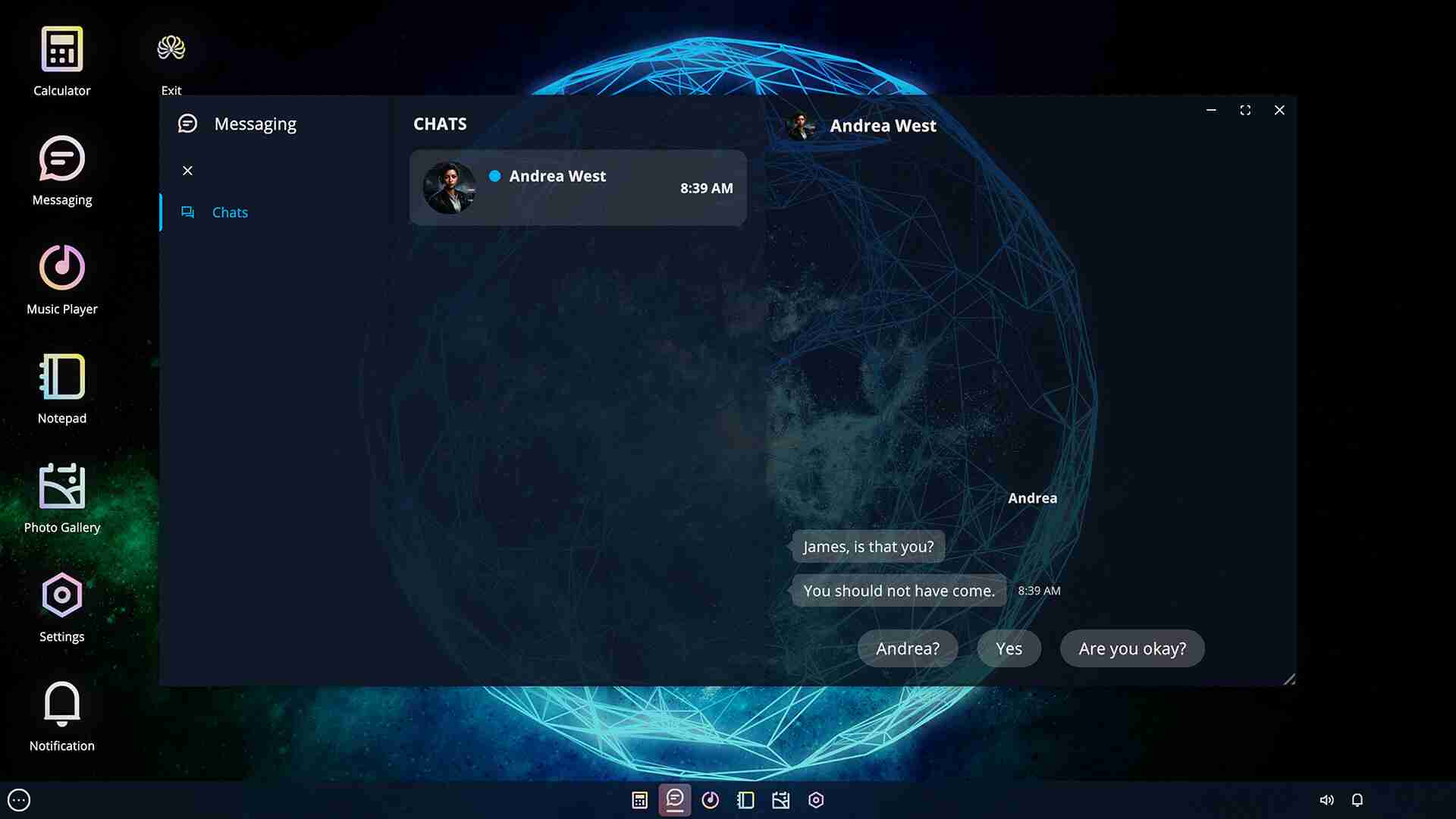Select the Chats sidebar item
Screen dimensions: 1456x819
tap(230, 212)
